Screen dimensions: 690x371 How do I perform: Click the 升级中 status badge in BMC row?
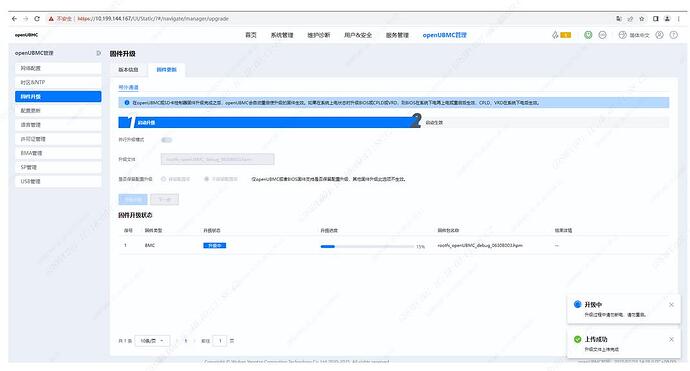214,246
